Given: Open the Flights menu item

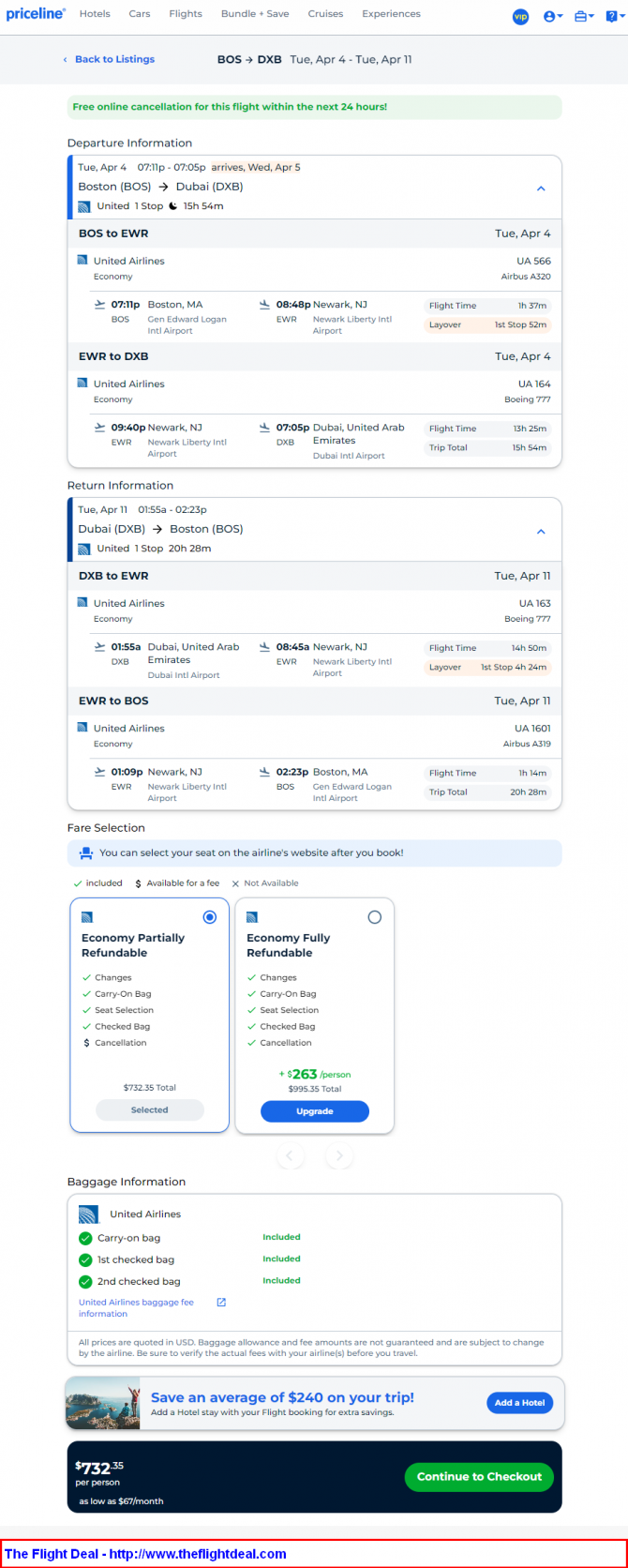Looking at the screenshot, I should (186, 14).
